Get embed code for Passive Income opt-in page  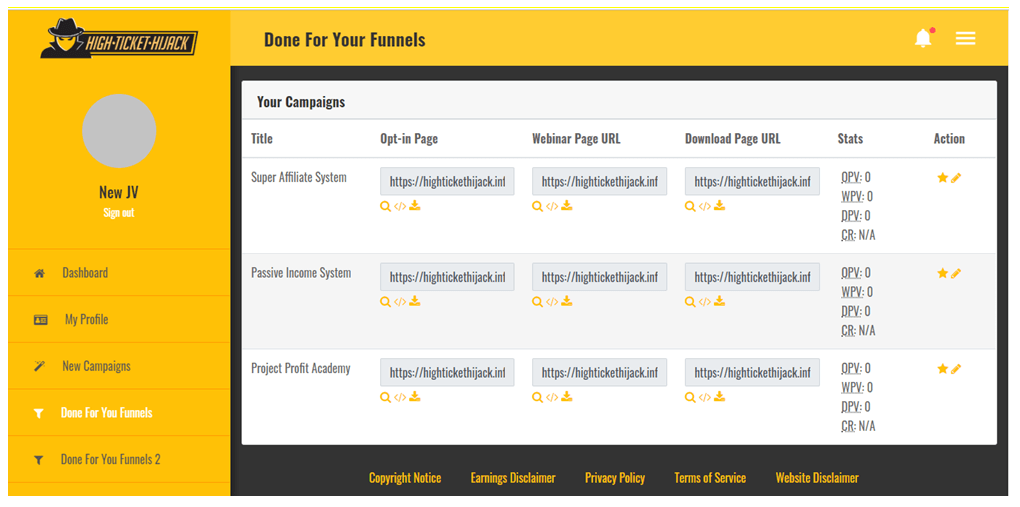point(400,302)
